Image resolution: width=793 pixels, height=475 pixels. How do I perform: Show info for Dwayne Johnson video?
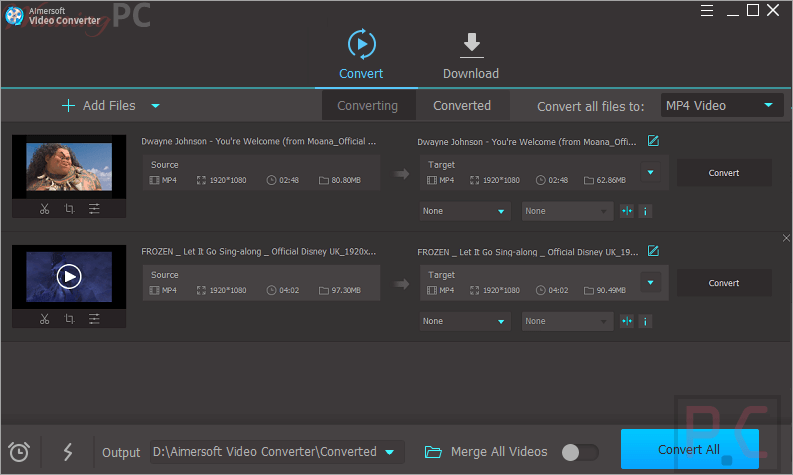coord(645,211)
